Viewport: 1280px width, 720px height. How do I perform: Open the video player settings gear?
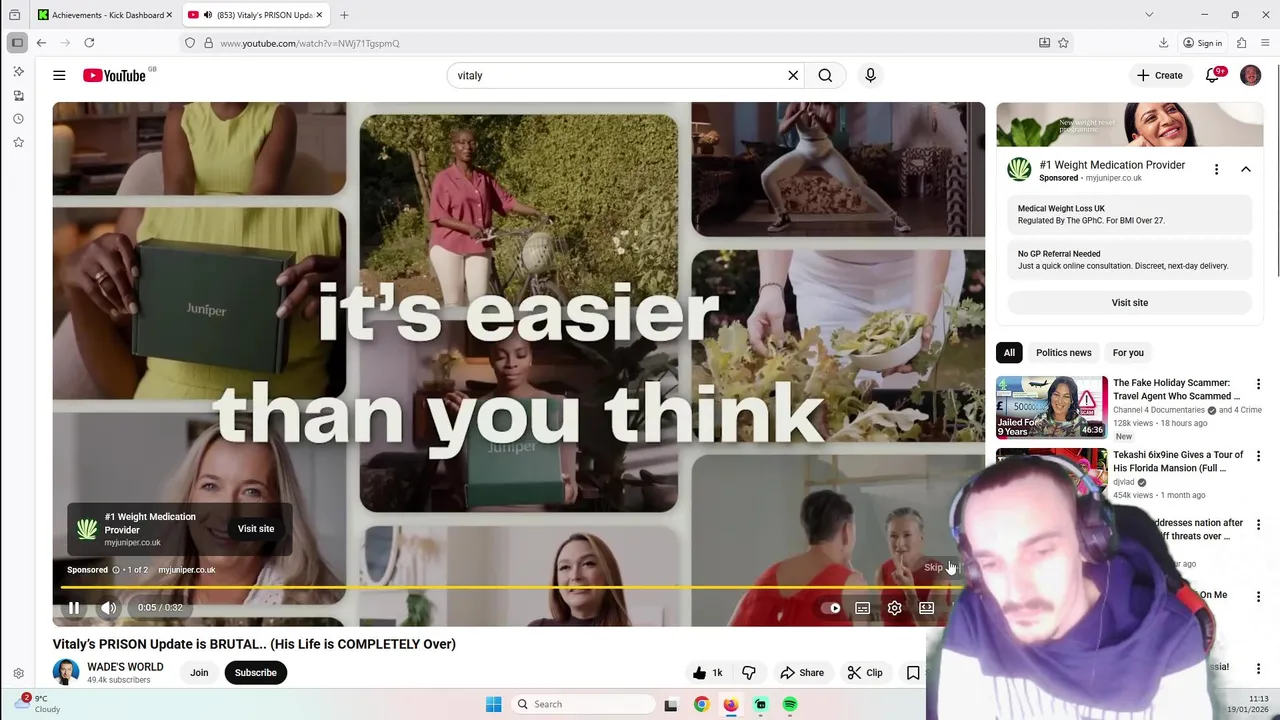[895, 608]
